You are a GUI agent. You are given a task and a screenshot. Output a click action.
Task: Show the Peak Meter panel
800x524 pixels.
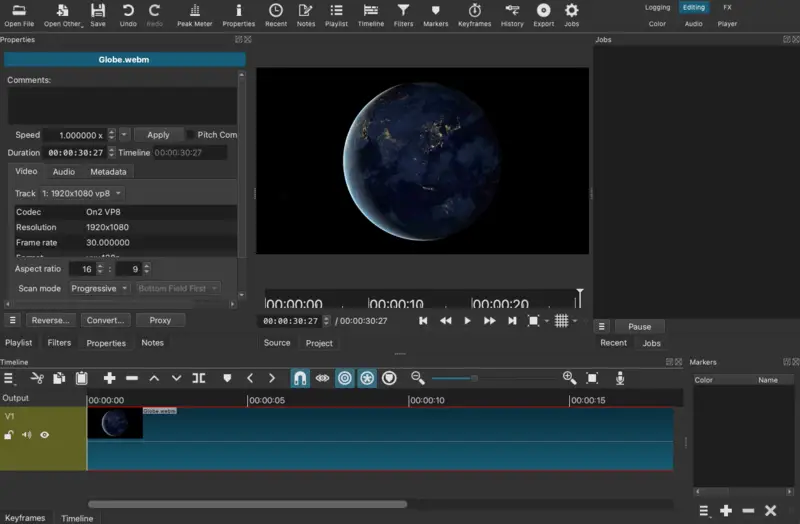(194, 15)
